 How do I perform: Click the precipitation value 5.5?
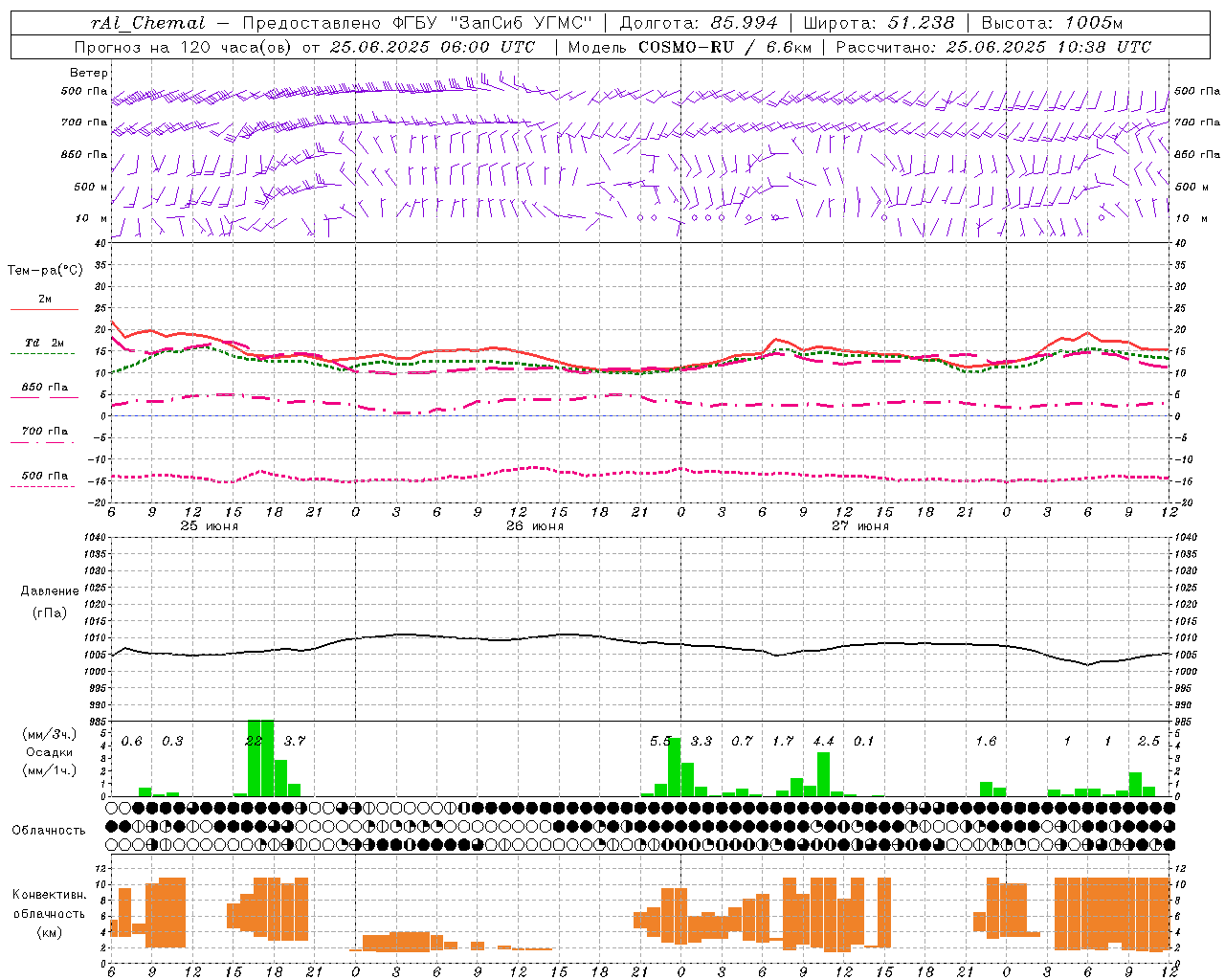click(x=660, y=742)
